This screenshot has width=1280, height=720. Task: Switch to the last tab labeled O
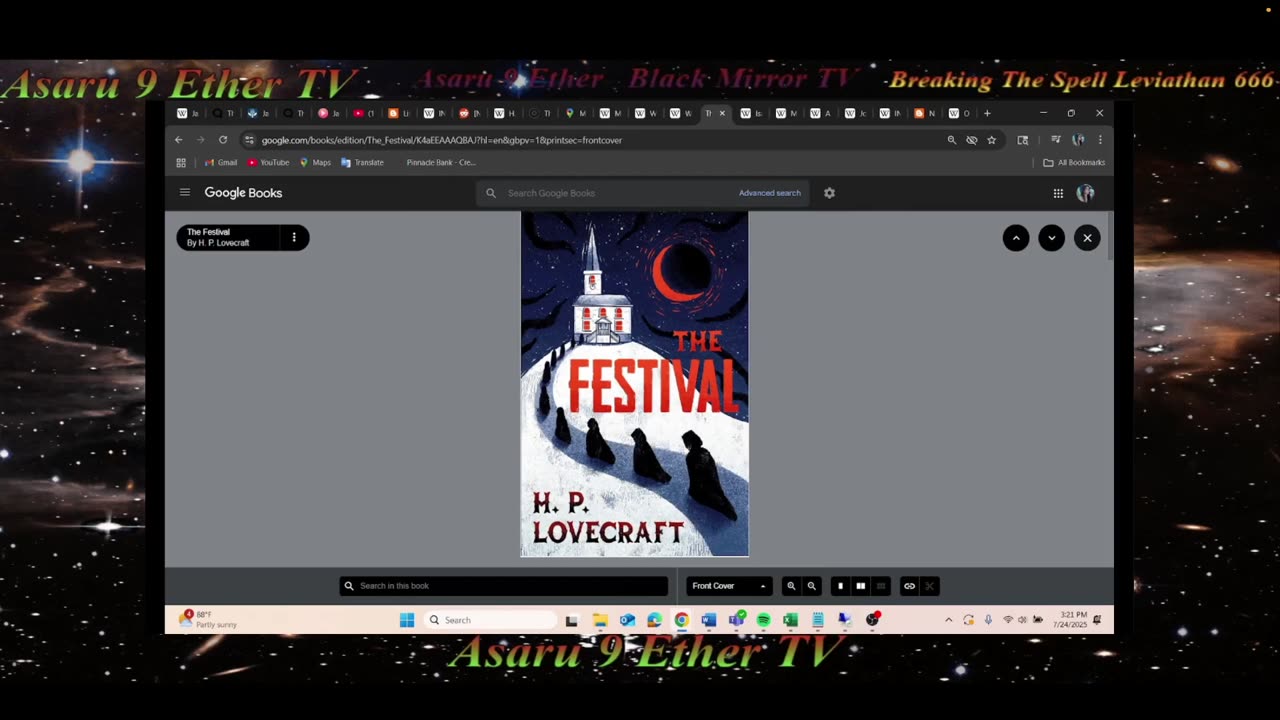click(960, 113)
